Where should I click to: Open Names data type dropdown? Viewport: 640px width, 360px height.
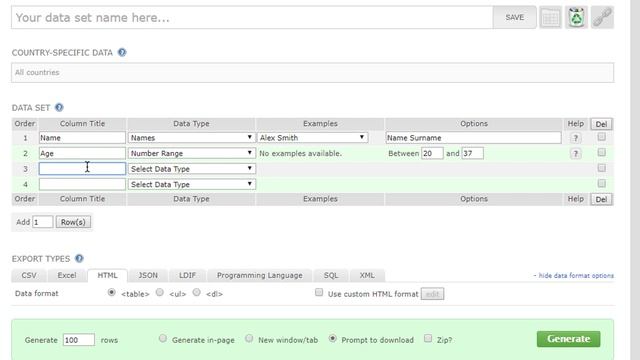click(191, 138)
